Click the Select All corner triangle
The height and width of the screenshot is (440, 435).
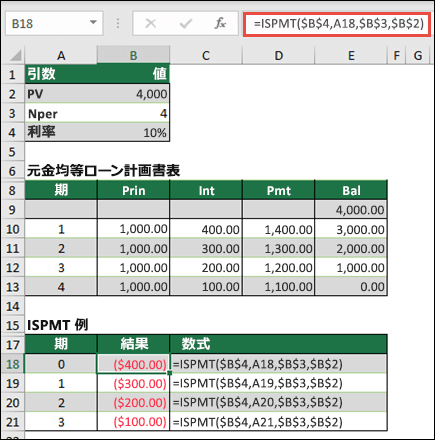(15, 55)
